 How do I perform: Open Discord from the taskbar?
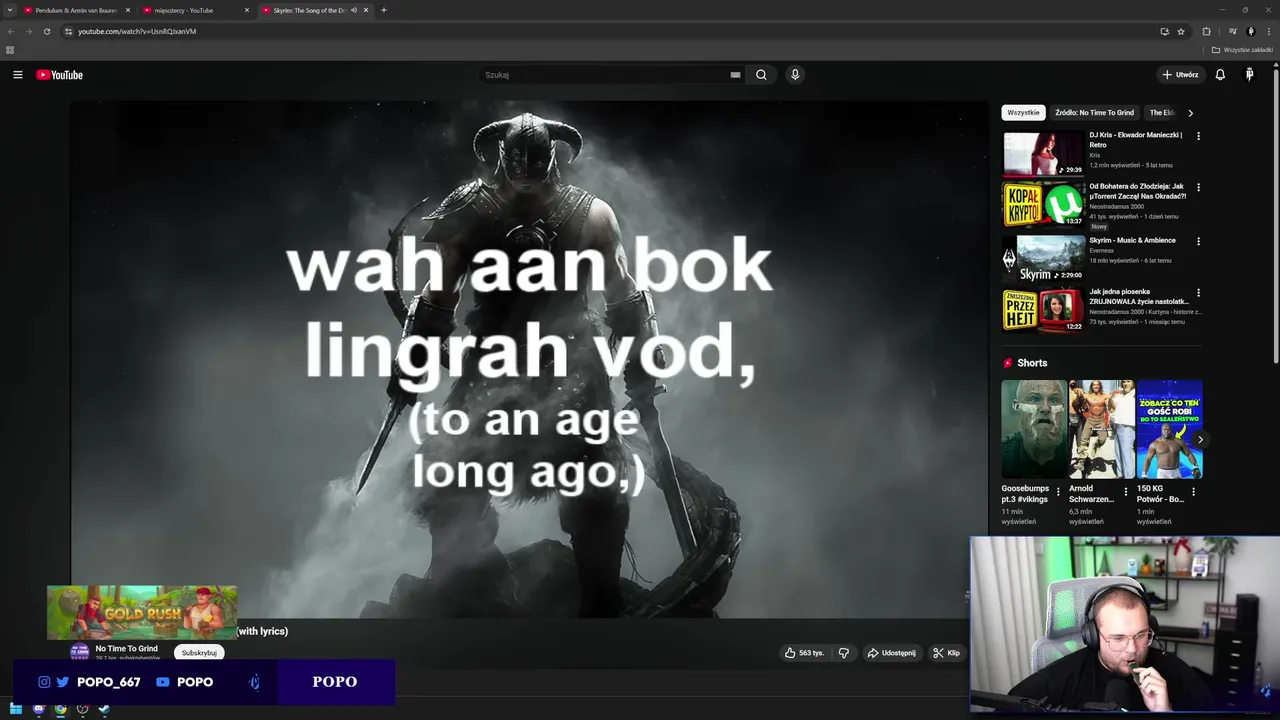tap(38, 709)
